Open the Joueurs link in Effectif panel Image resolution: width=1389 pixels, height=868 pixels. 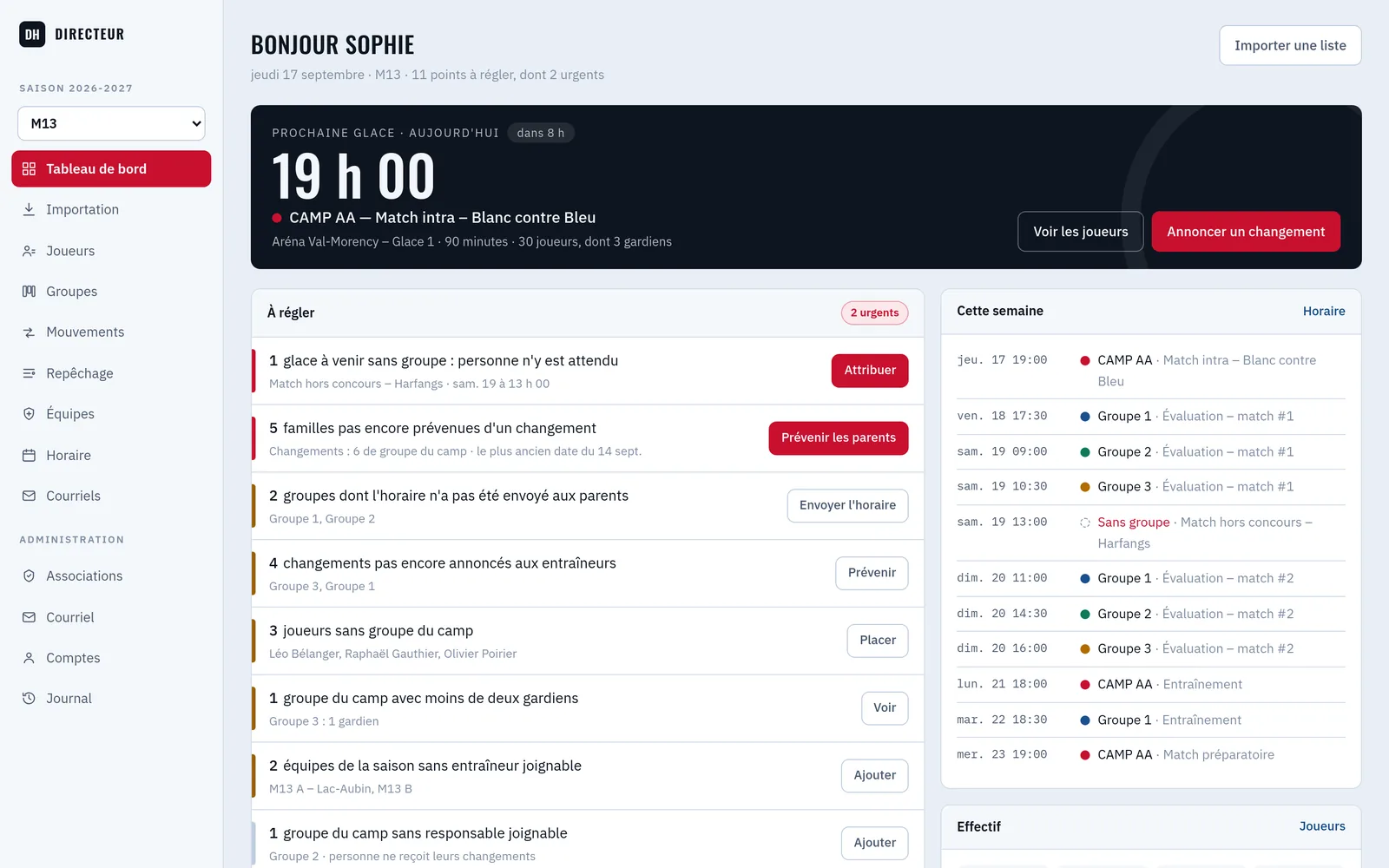tap(1322, 826)
